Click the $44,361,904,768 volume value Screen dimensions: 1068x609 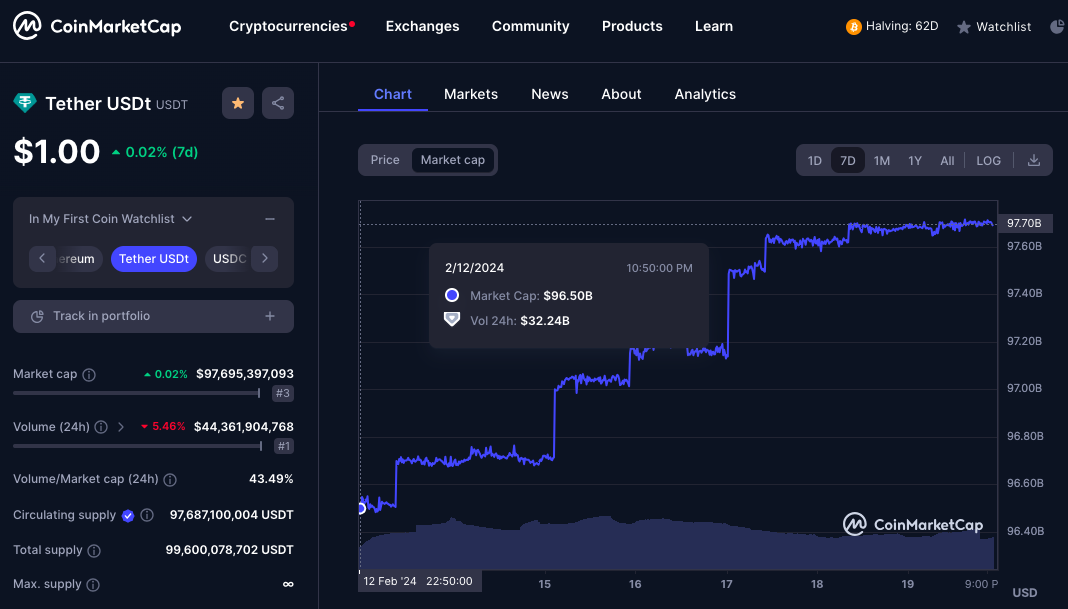(244, 427)
